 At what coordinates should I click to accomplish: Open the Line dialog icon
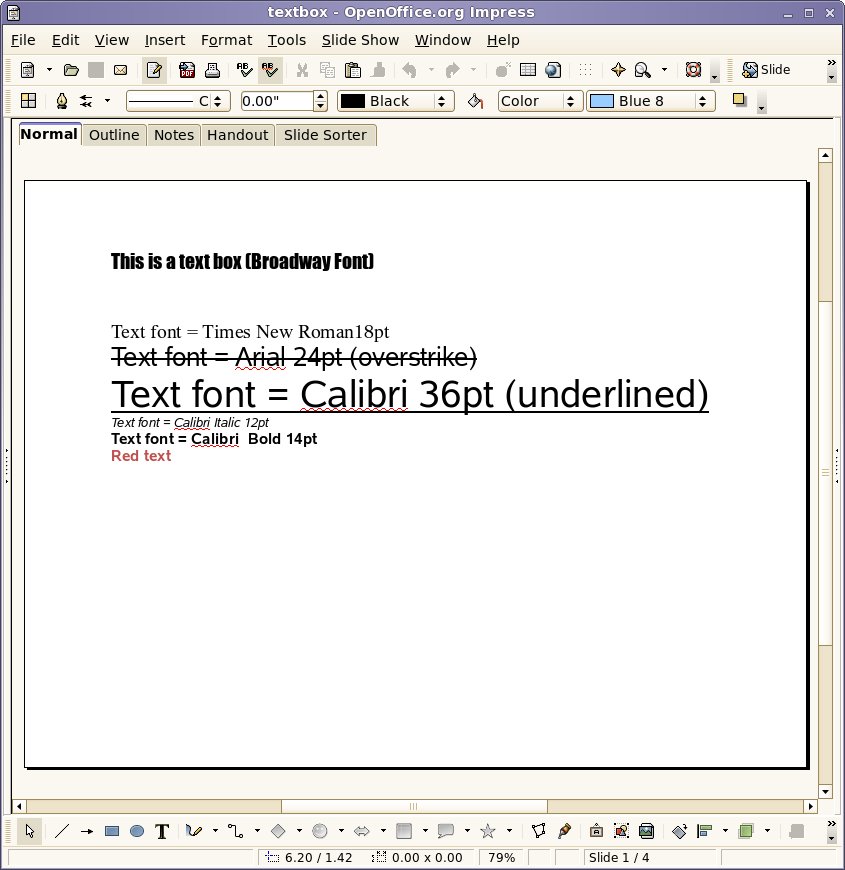pos(62,101)
